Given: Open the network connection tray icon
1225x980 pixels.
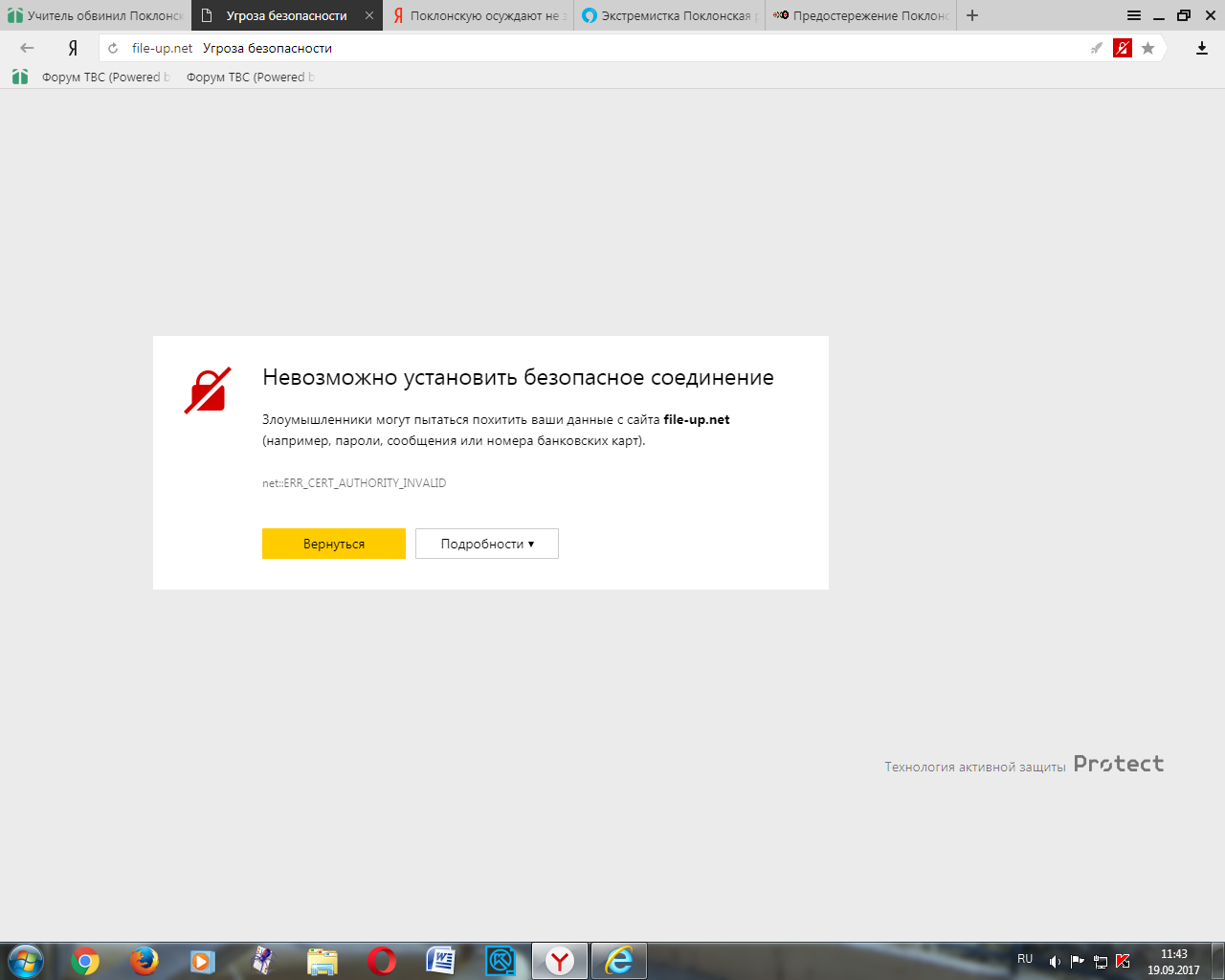Looking at the screenshot, I should point(1101,961).
